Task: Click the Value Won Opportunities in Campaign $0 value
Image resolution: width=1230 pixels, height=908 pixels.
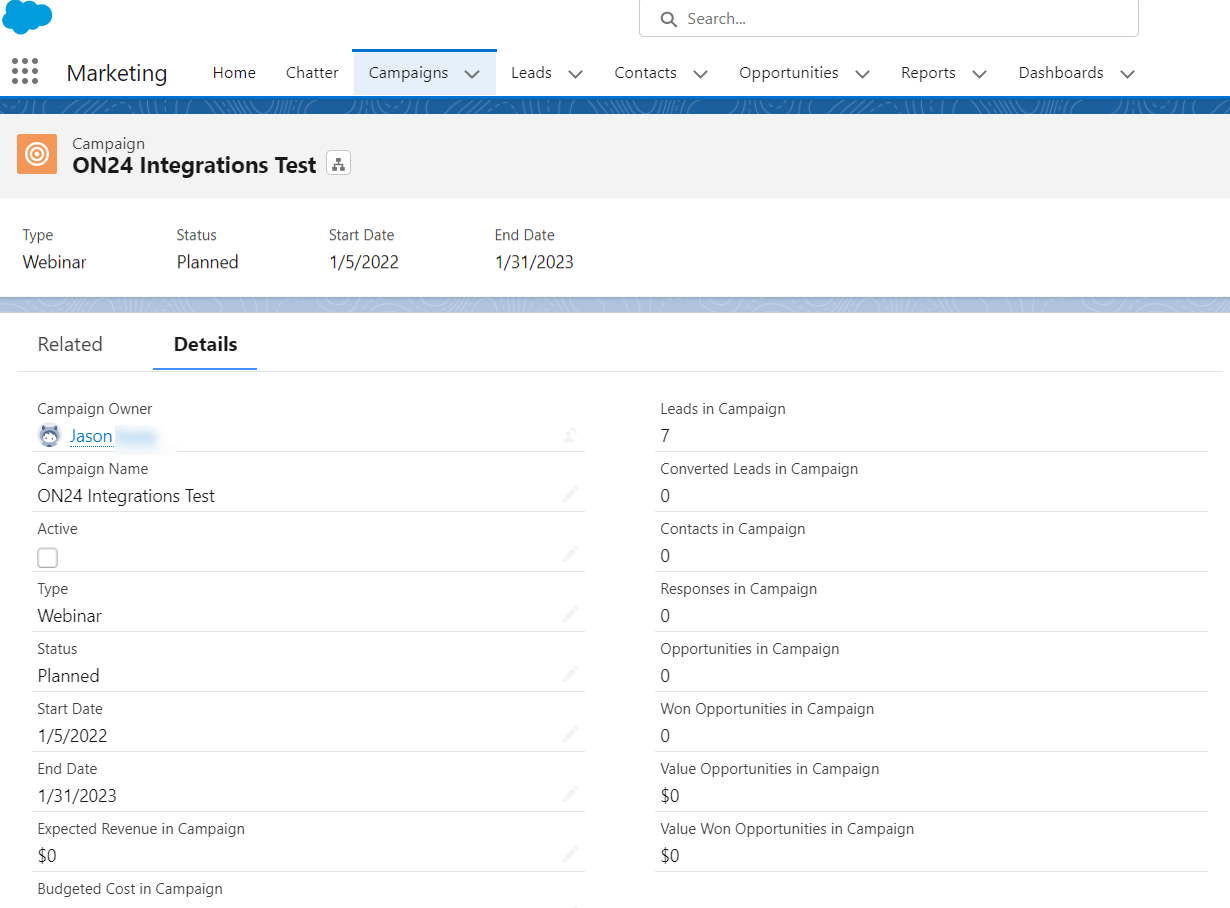Action: 670,856
